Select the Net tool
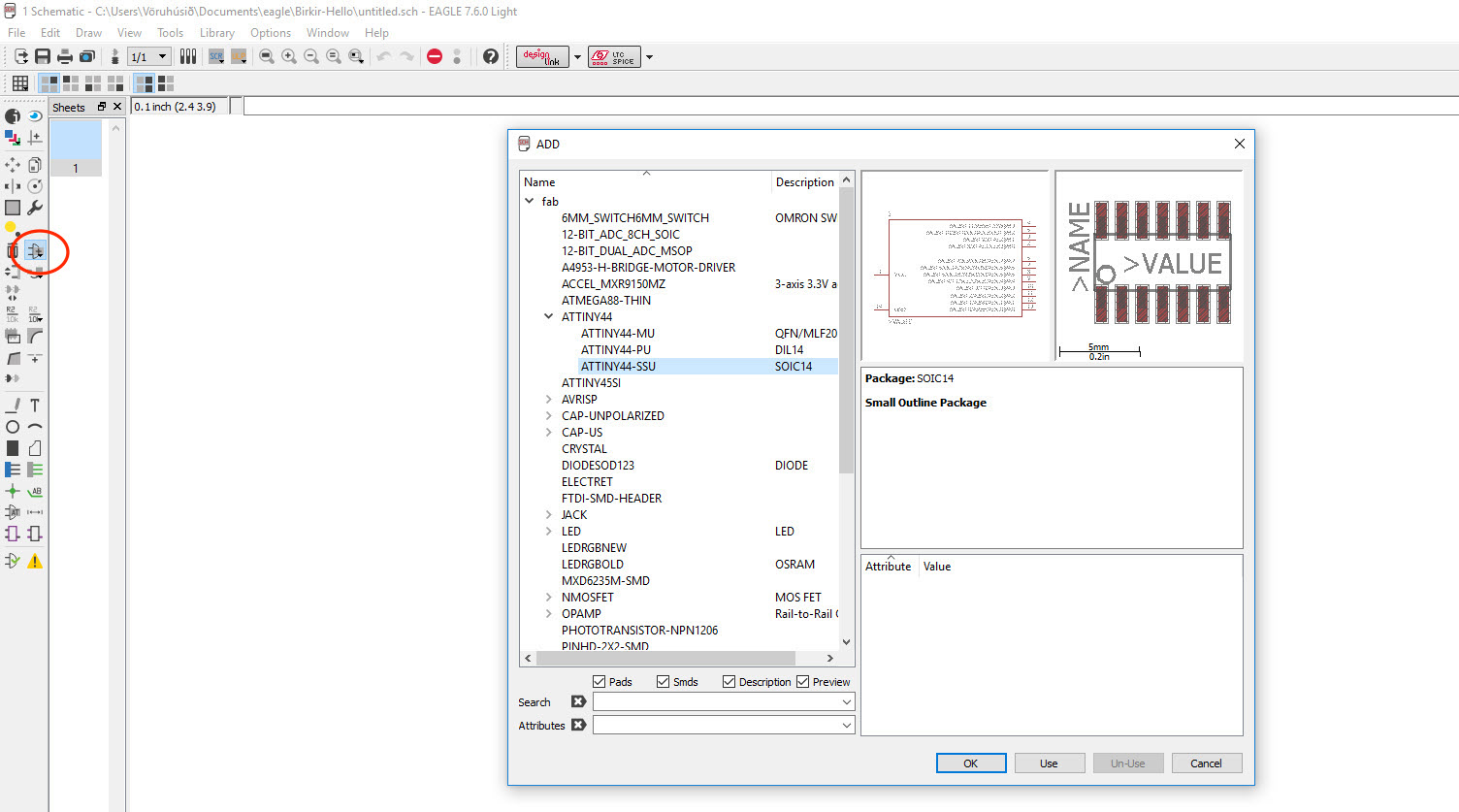The height and width of the screenshot is (812, 1459). [35, 470]
